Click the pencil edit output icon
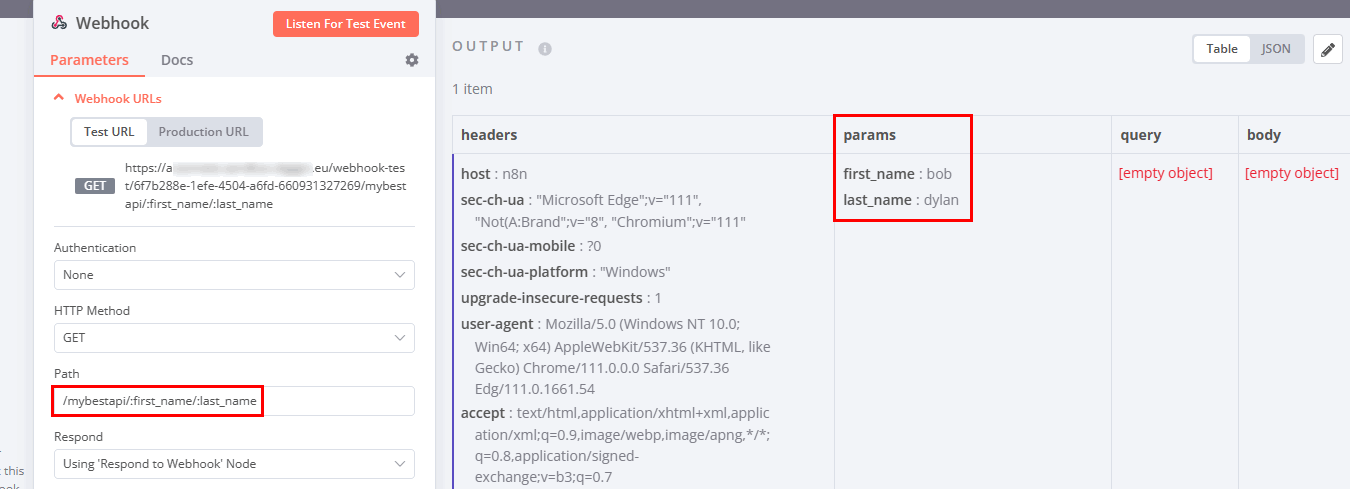1350x489 pixels. pyautogui.click(x=1328, y=49)
